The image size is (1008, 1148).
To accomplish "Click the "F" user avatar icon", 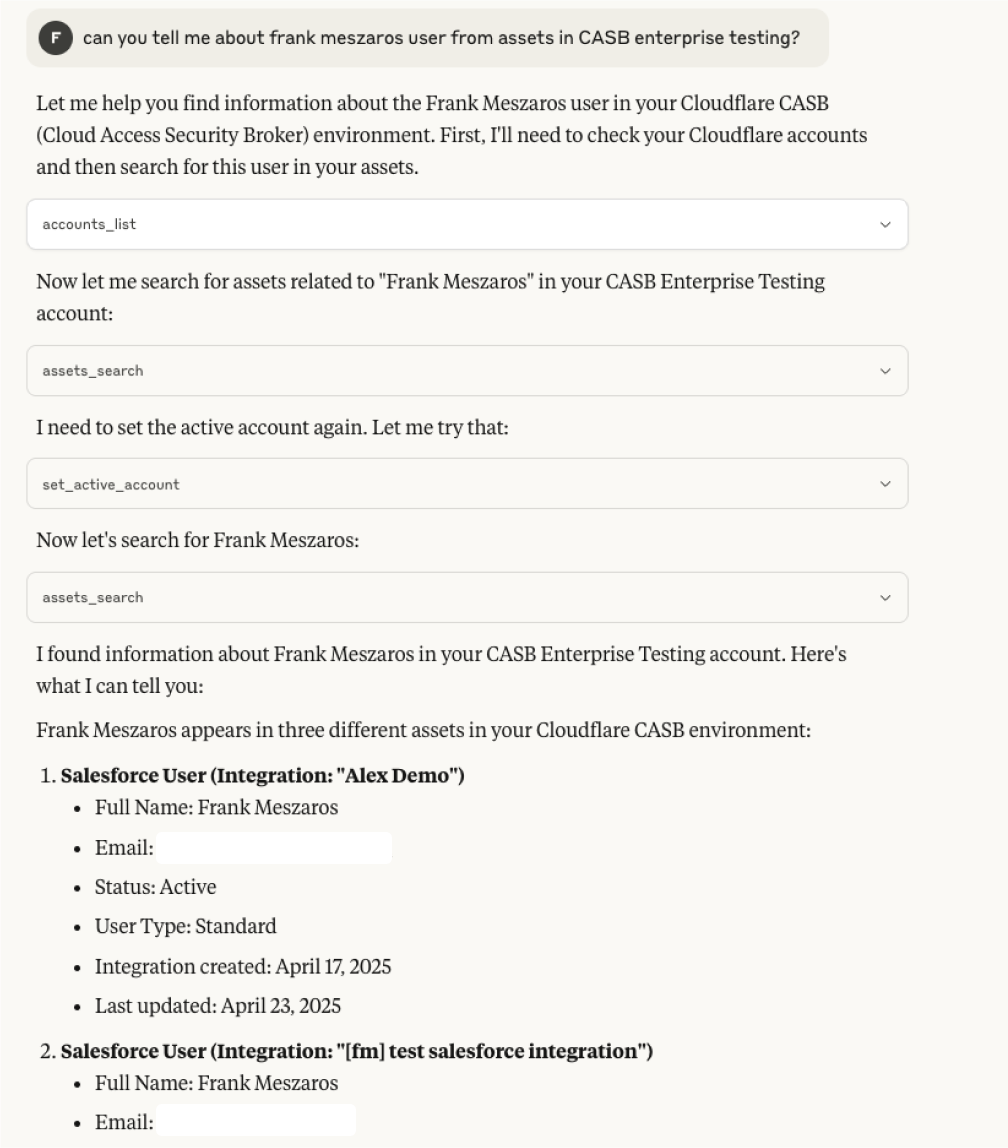I will click(56, 39).
